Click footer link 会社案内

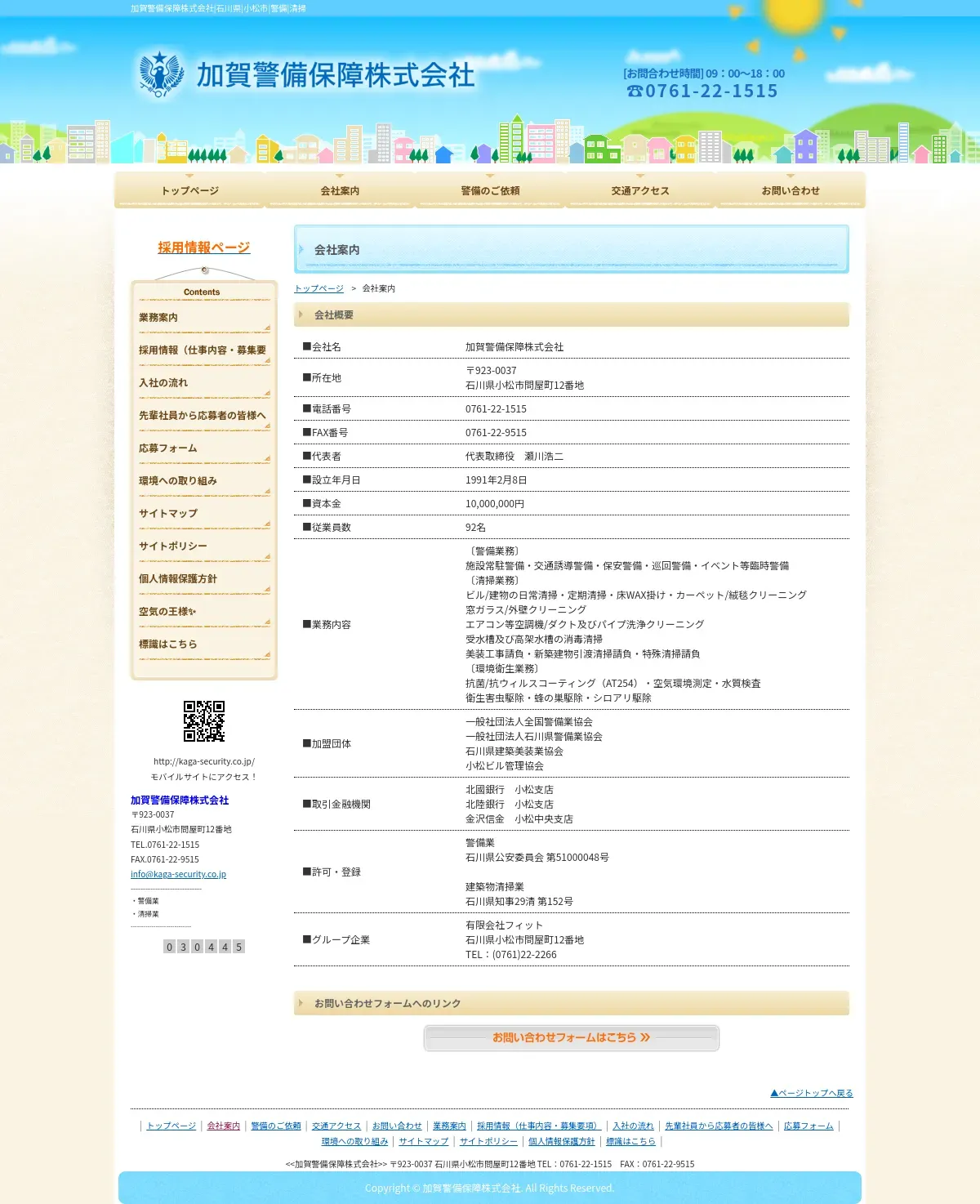tap(224, 1126)
